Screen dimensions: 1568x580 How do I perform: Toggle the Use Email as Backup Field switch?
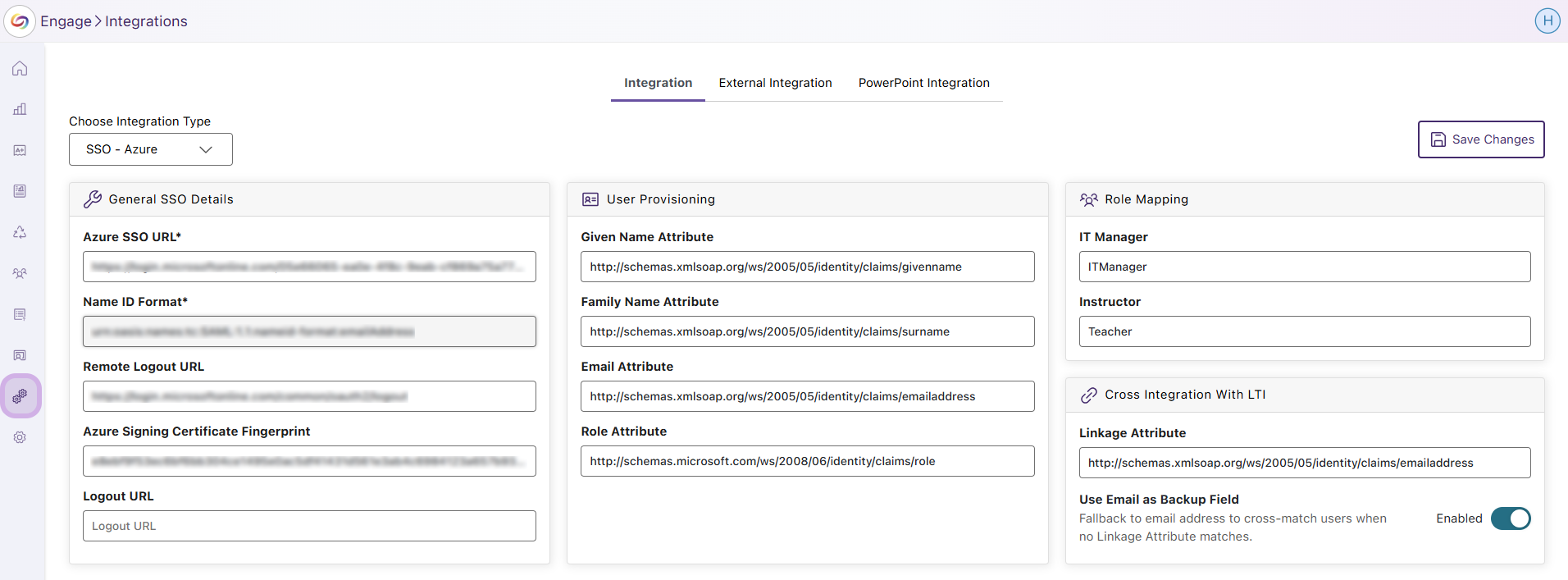coord(1511,518)
